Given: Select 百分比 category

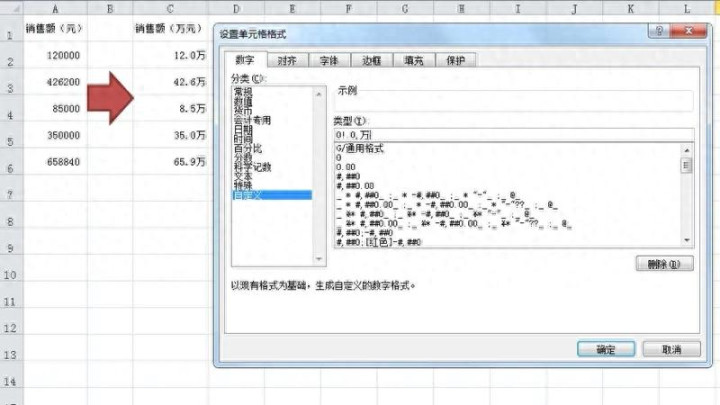Looking at the screenshot, I should point(272,148).
